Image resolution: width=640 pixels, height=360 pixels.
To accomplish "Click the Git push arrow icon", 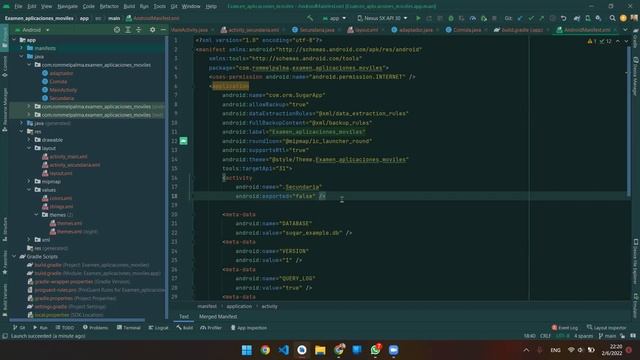I will [x=541, y=18].
